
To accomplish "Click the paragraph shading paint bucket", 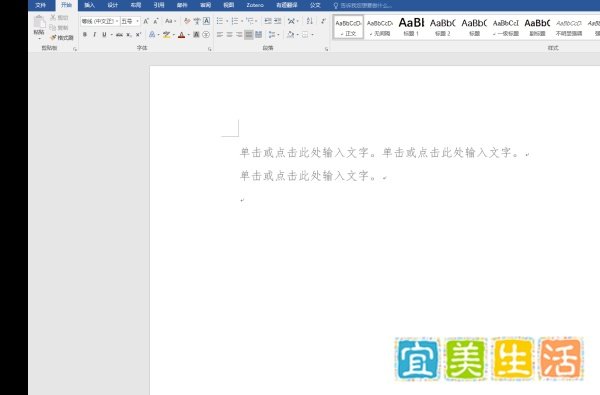I will click(290, 35).
